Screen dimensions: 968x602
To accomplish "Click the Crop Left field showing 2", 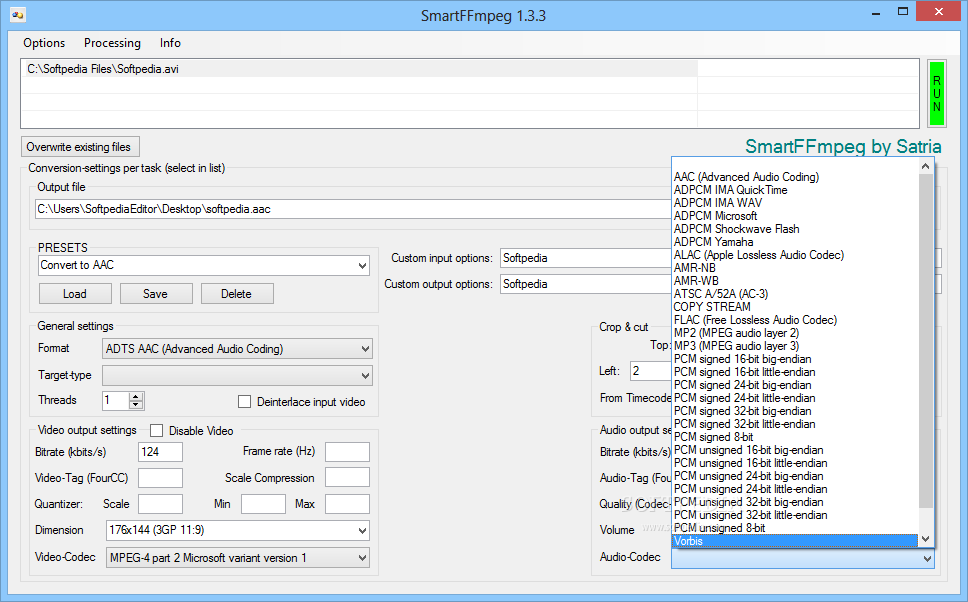I will 651,371.
